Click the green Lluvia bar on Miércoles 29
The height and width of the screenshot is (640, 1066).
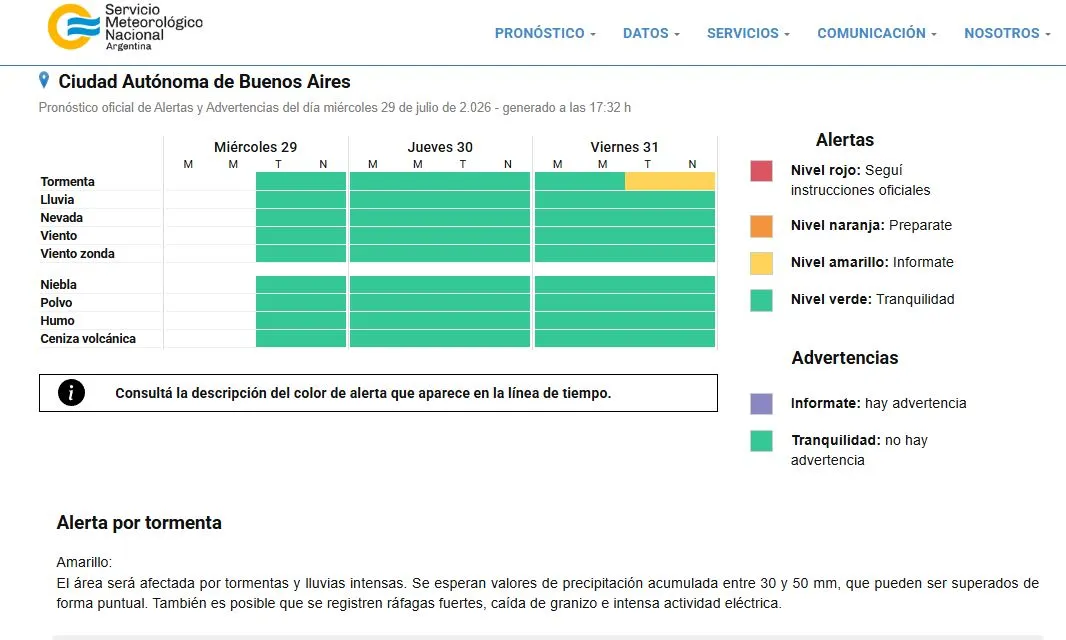click(301, 199)
